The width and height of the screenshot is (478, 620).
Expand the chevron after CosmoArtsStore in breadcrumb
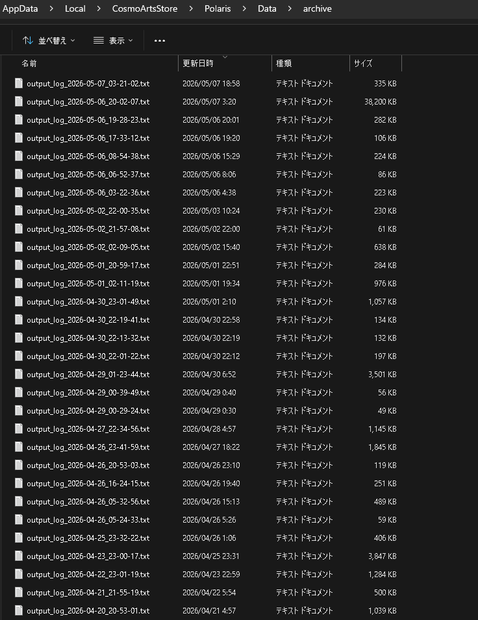(191, 9)
